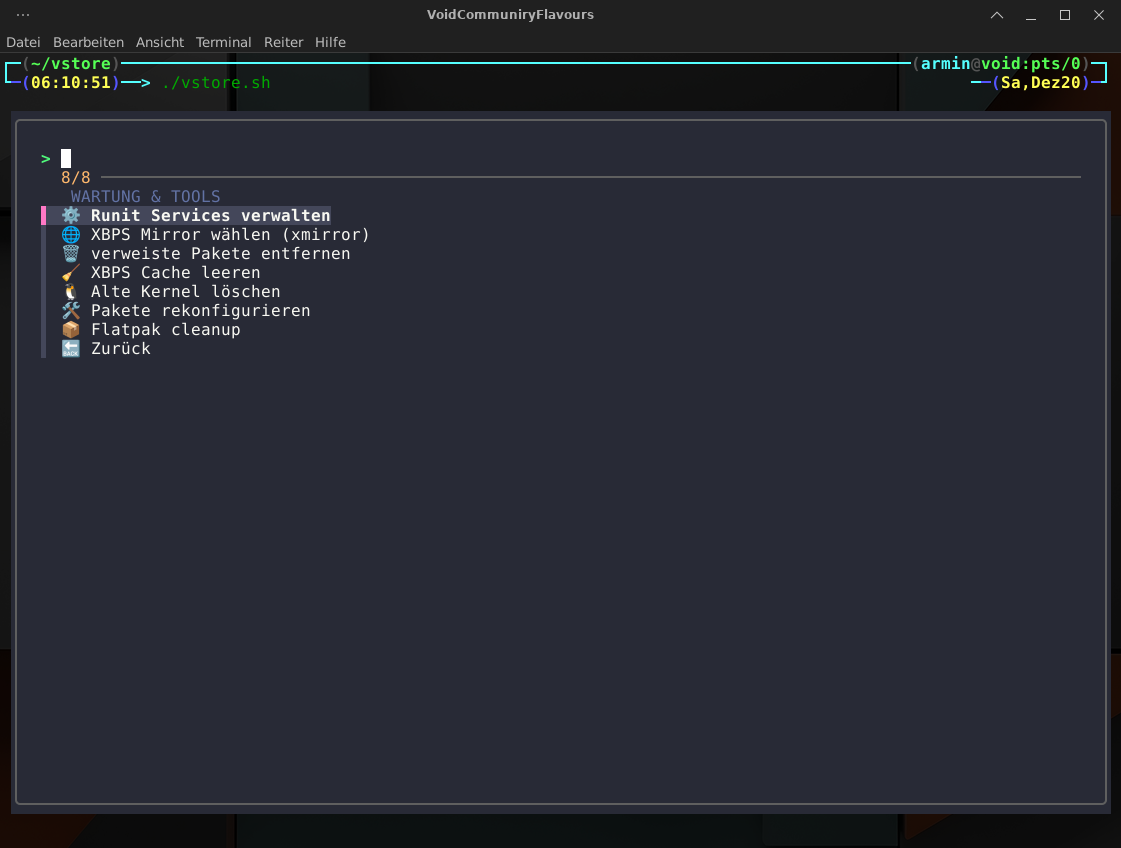Click the search prompt input field

pyautogui.click(x=300, y=158)
